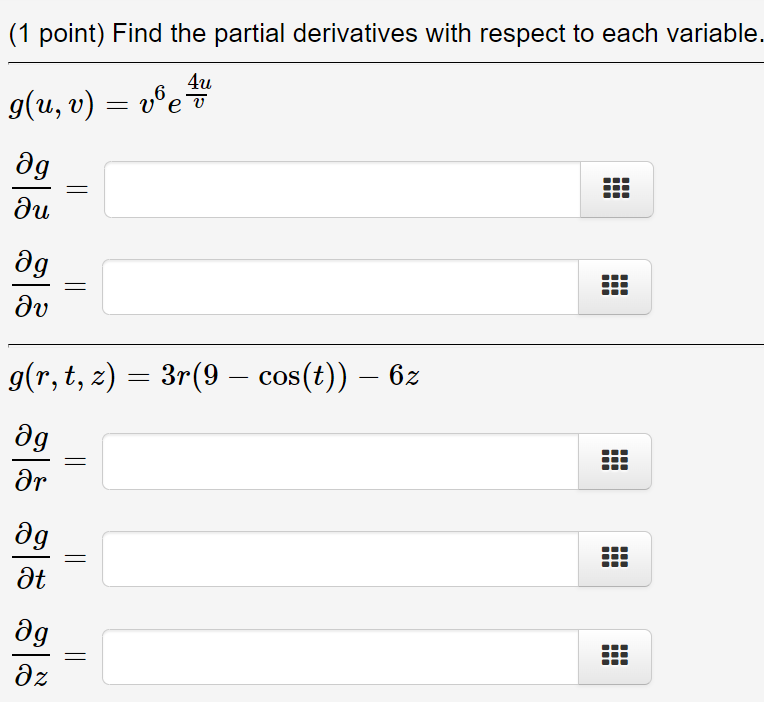Click the 4u/v exponent in the formula

pos(199,91)
